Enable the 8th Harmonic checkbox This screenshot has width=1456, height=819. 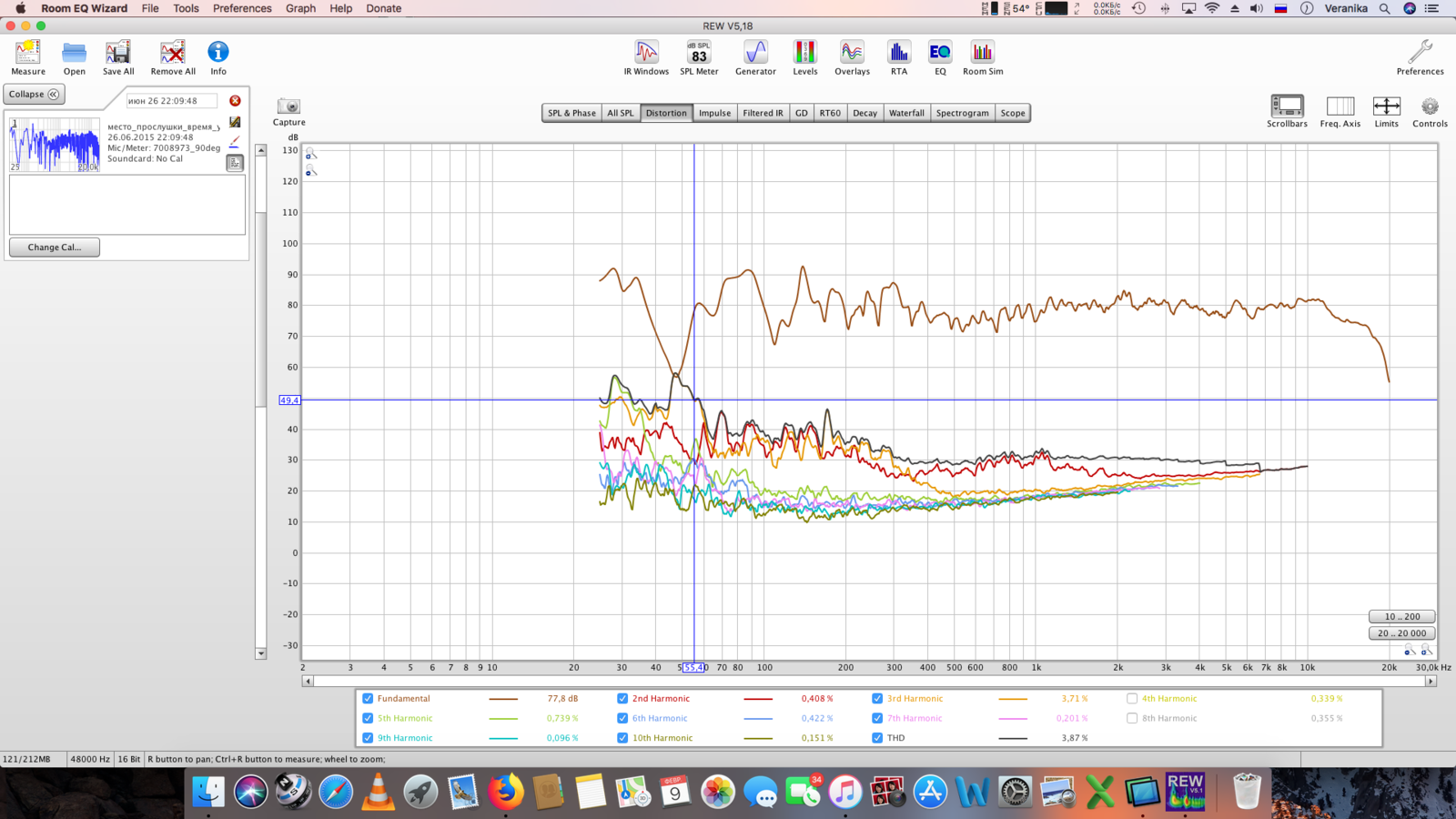point(1132,718)
